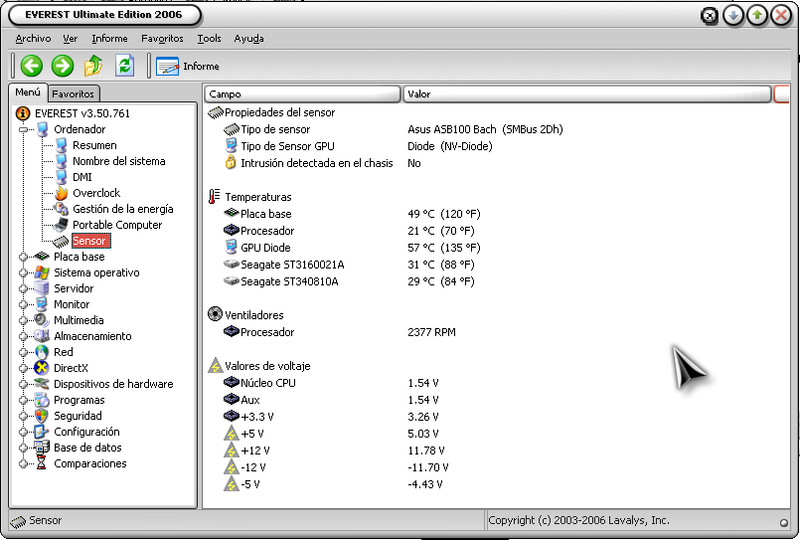Click the Portable Computer laptop icon
The height and width of the screenshot is (540, 800).
coord(61,225)
